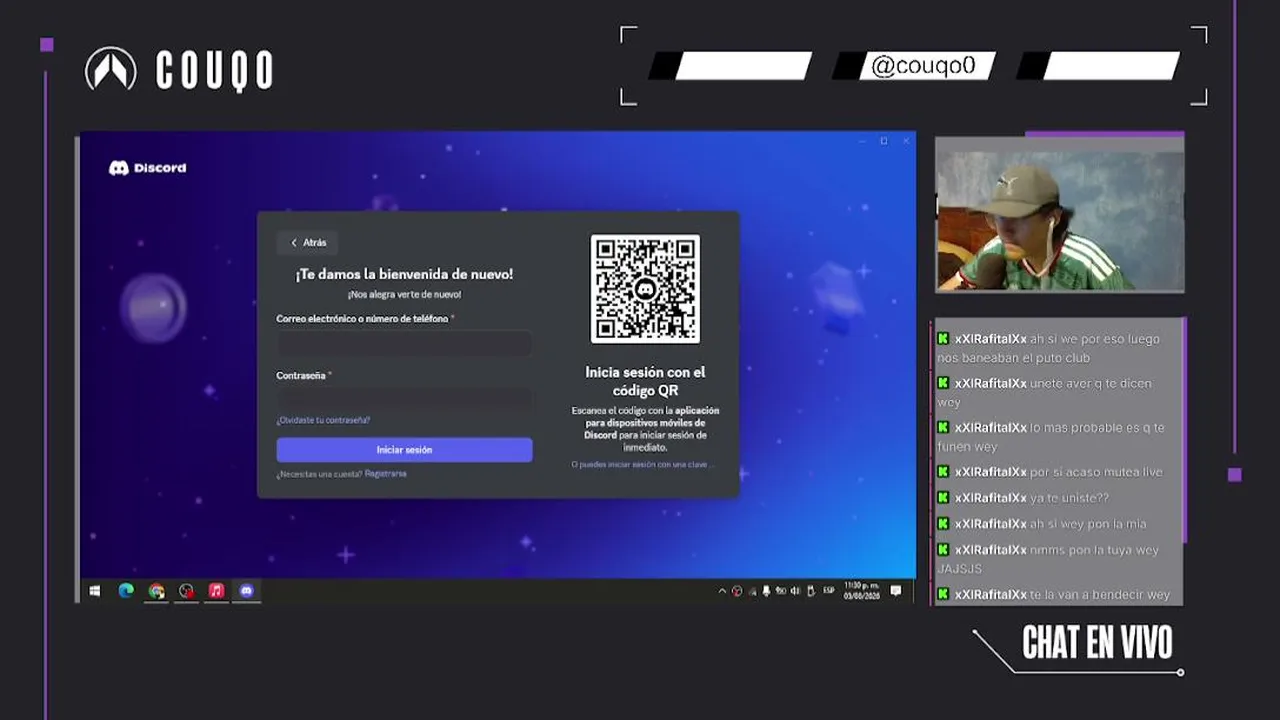This screenshot has height=720, width=1280.
Task: Click the Discord login QR code
Action: tap(645, 289)
